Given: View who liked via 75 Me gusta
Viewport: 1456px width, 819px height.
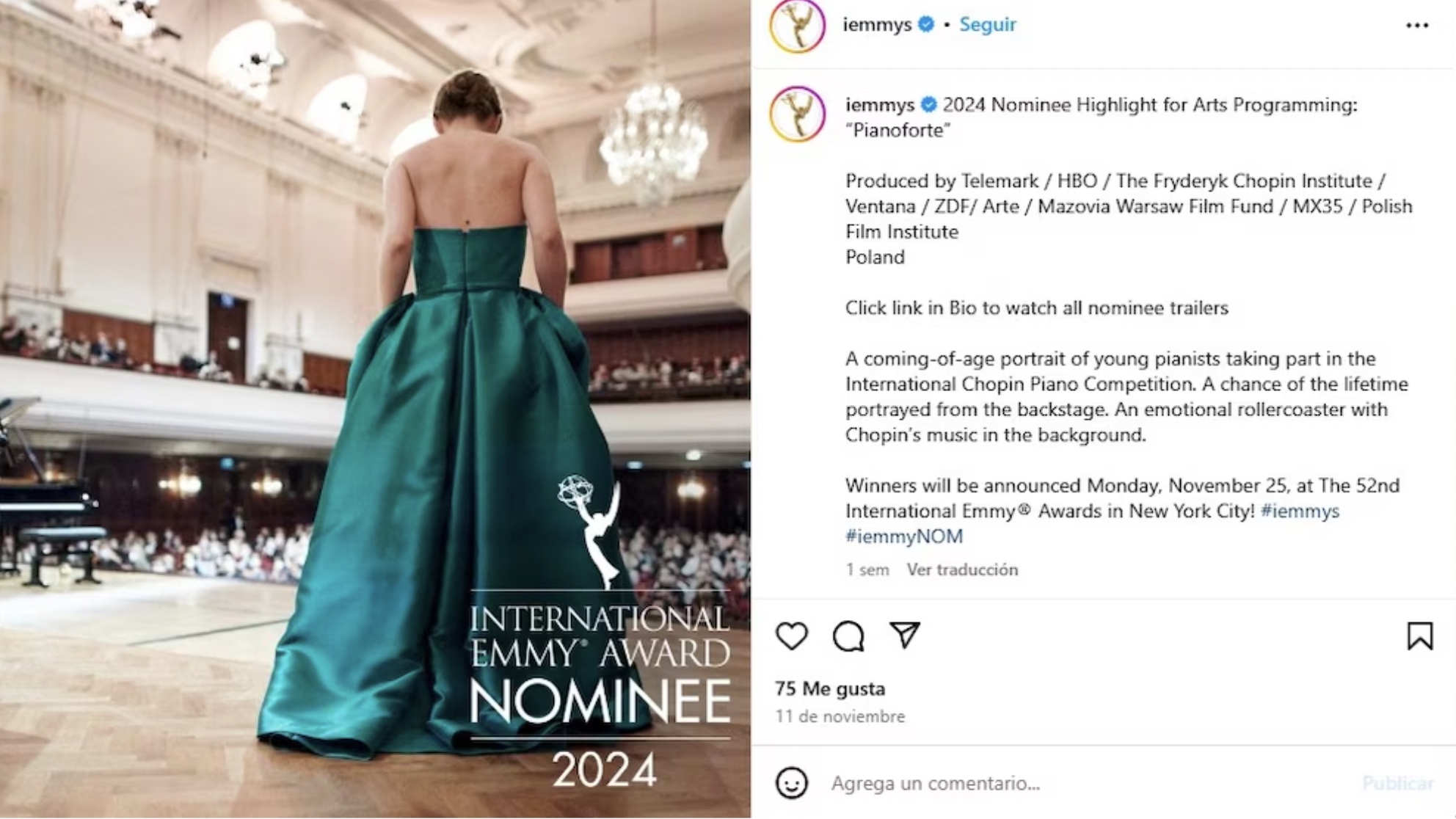Looking at the screenshot, I should (x=830, y=688).
